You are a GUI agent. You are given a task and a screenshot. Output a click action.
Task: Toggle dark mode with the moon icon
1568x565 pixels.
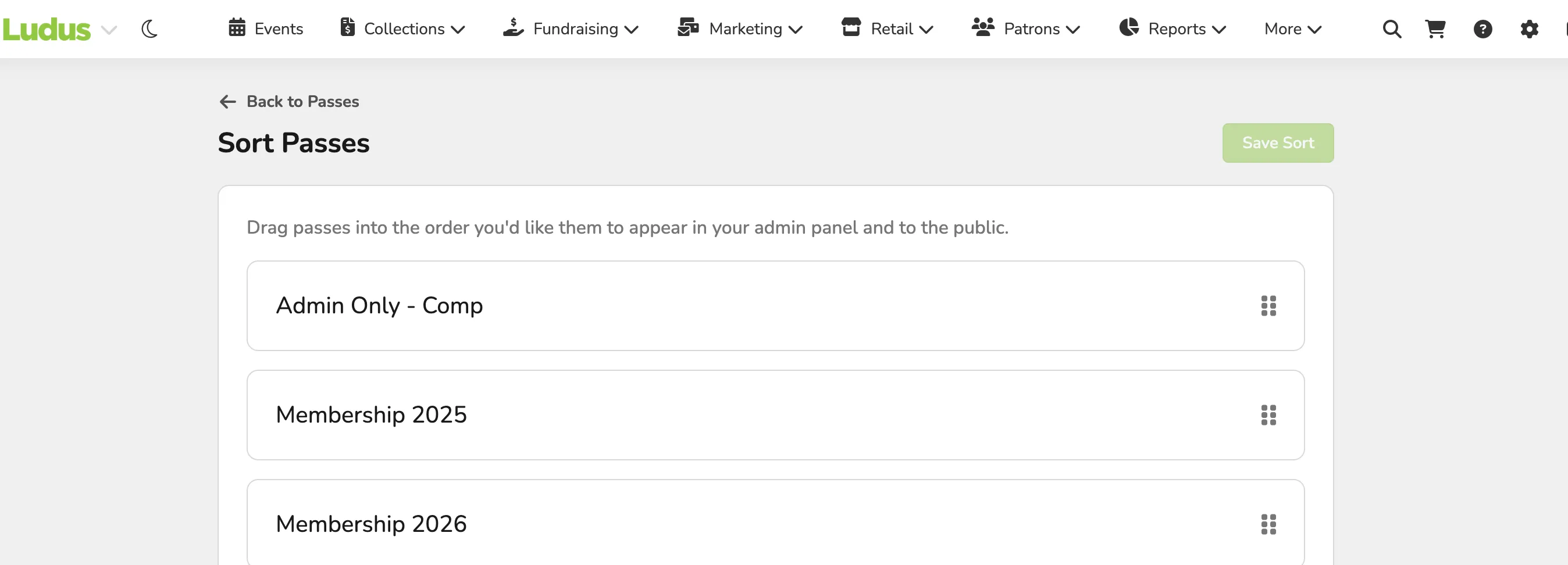point(149,28)
